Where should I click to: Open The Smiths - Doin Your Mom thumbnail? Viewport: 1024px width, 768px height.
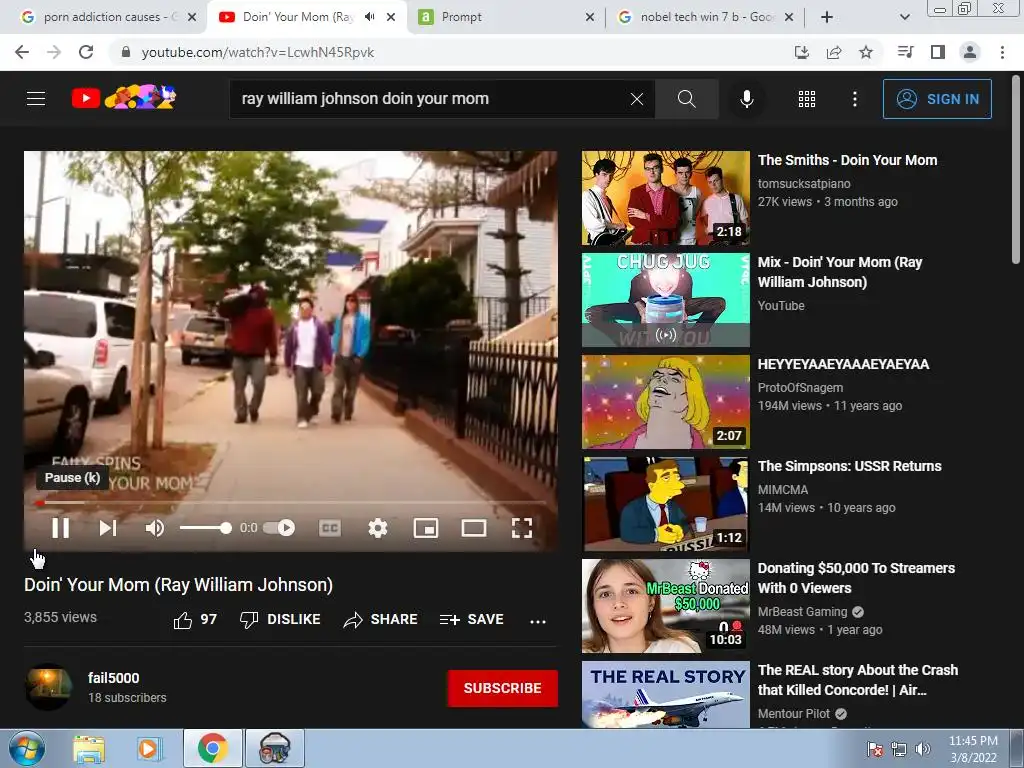(665, 198)
